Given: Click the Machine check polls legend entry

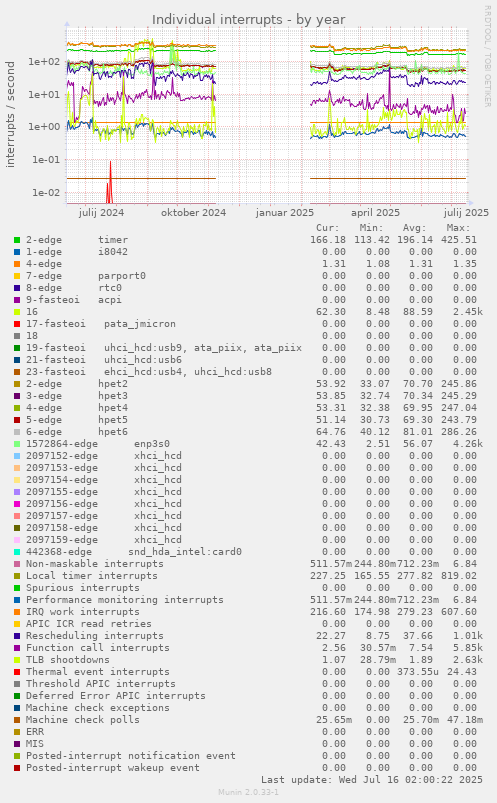Looking at the screenshot, I should (x=82, y=720).
